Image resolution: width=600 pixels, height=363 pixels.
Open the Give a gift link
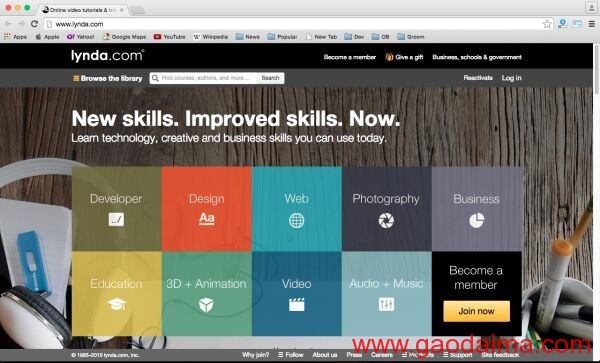404,57
